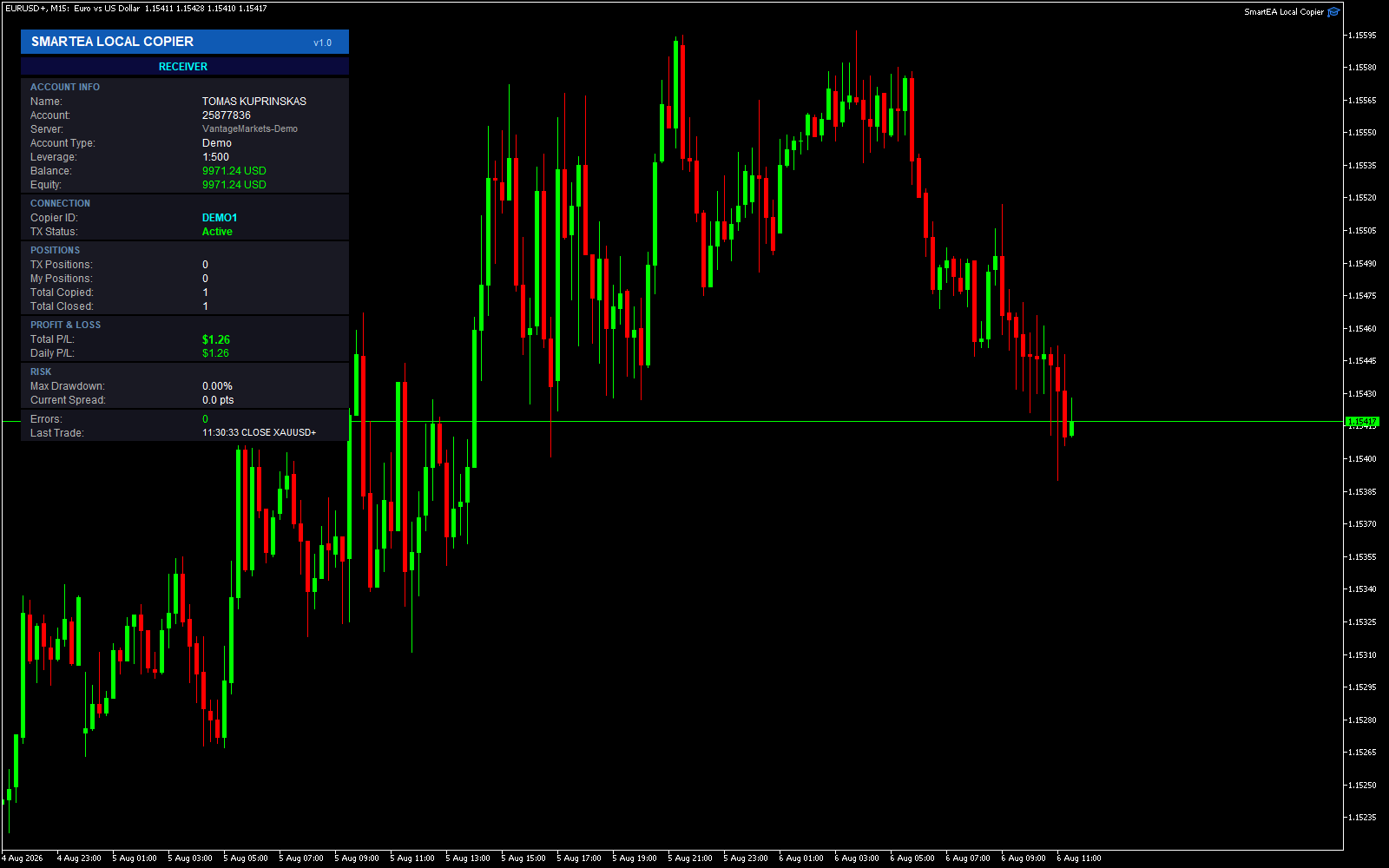Click the Last Trade CLOSE XAUUSD+ entry
Screen dimensions: 1389x868
pos(260,432)
